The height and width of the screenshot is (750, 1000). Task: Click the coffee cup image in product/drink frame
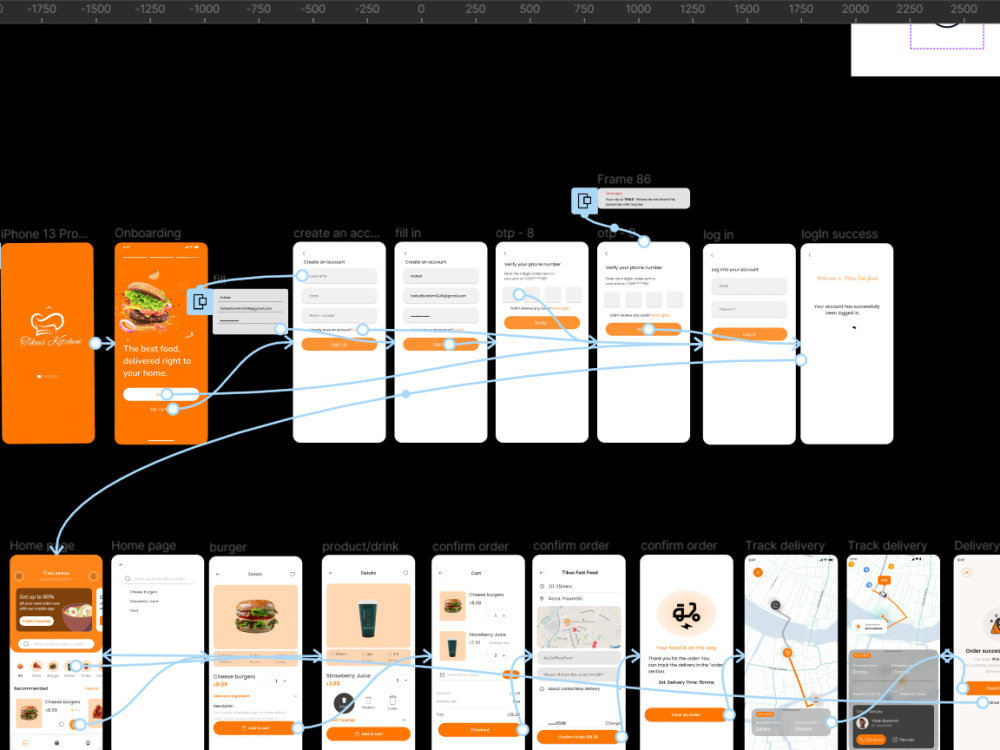pos(368,619)
